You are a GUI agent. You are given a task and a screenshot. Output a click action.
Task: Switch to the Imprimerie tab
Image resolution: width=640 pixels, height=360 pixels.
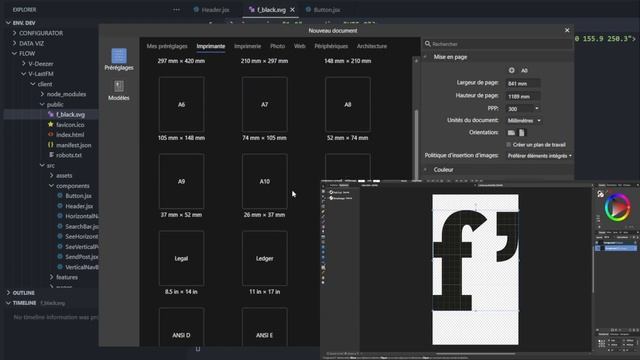[x=247, y=46]
